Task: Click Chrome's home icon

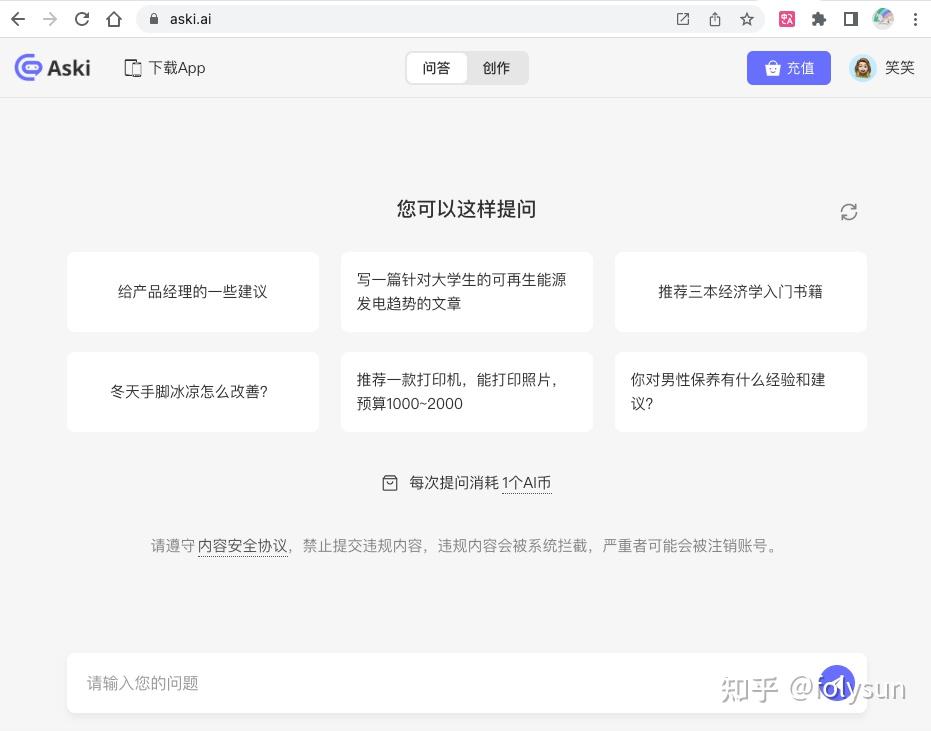Action: [x=114, y=18]
